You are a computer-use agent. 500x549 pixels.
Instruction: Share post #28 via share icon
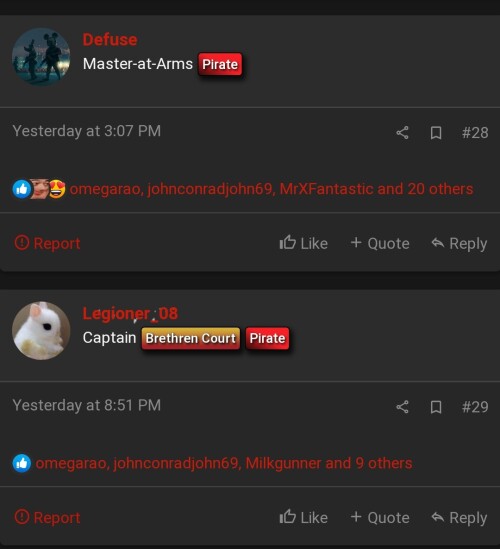(402, 133)
